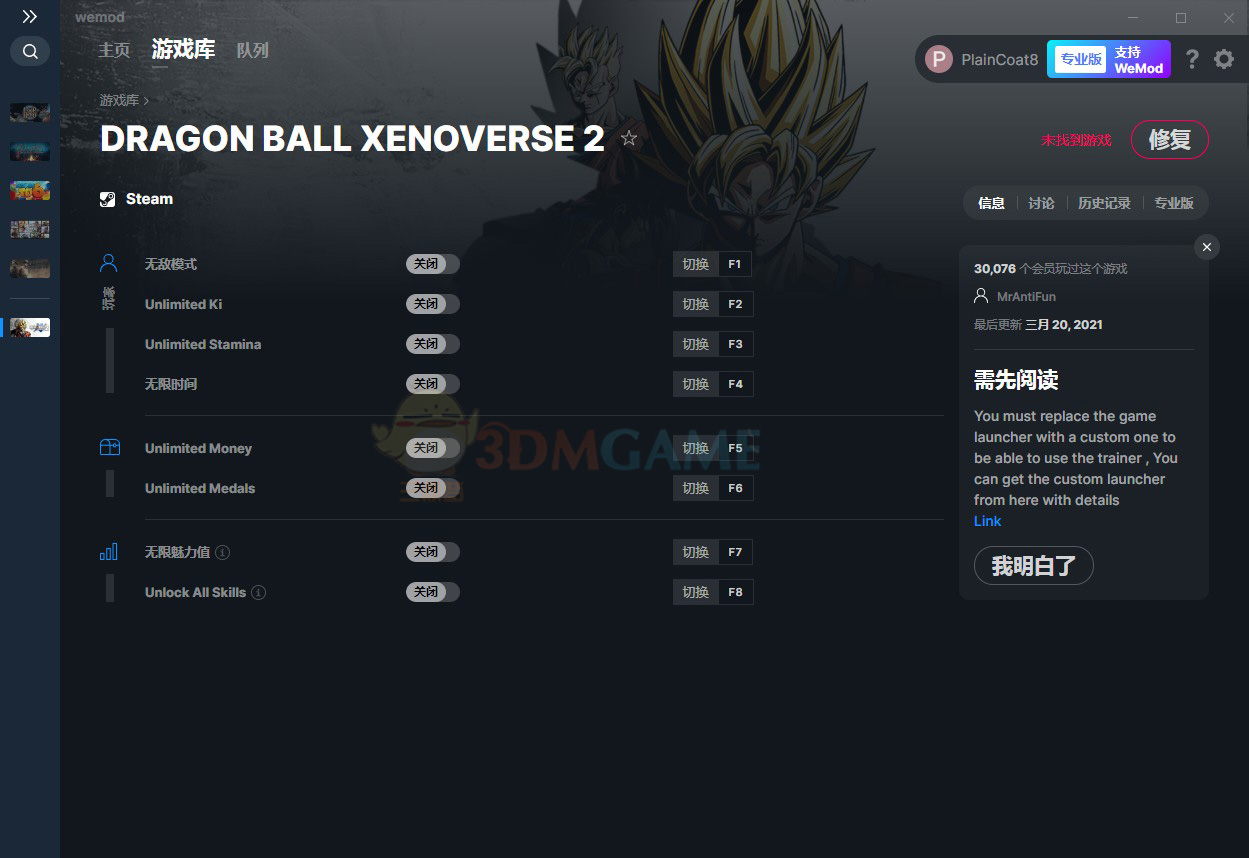The image size is (1249, 858).
Task: Change F7 hotkey for 无限魅力值
Action: (713, 552)
